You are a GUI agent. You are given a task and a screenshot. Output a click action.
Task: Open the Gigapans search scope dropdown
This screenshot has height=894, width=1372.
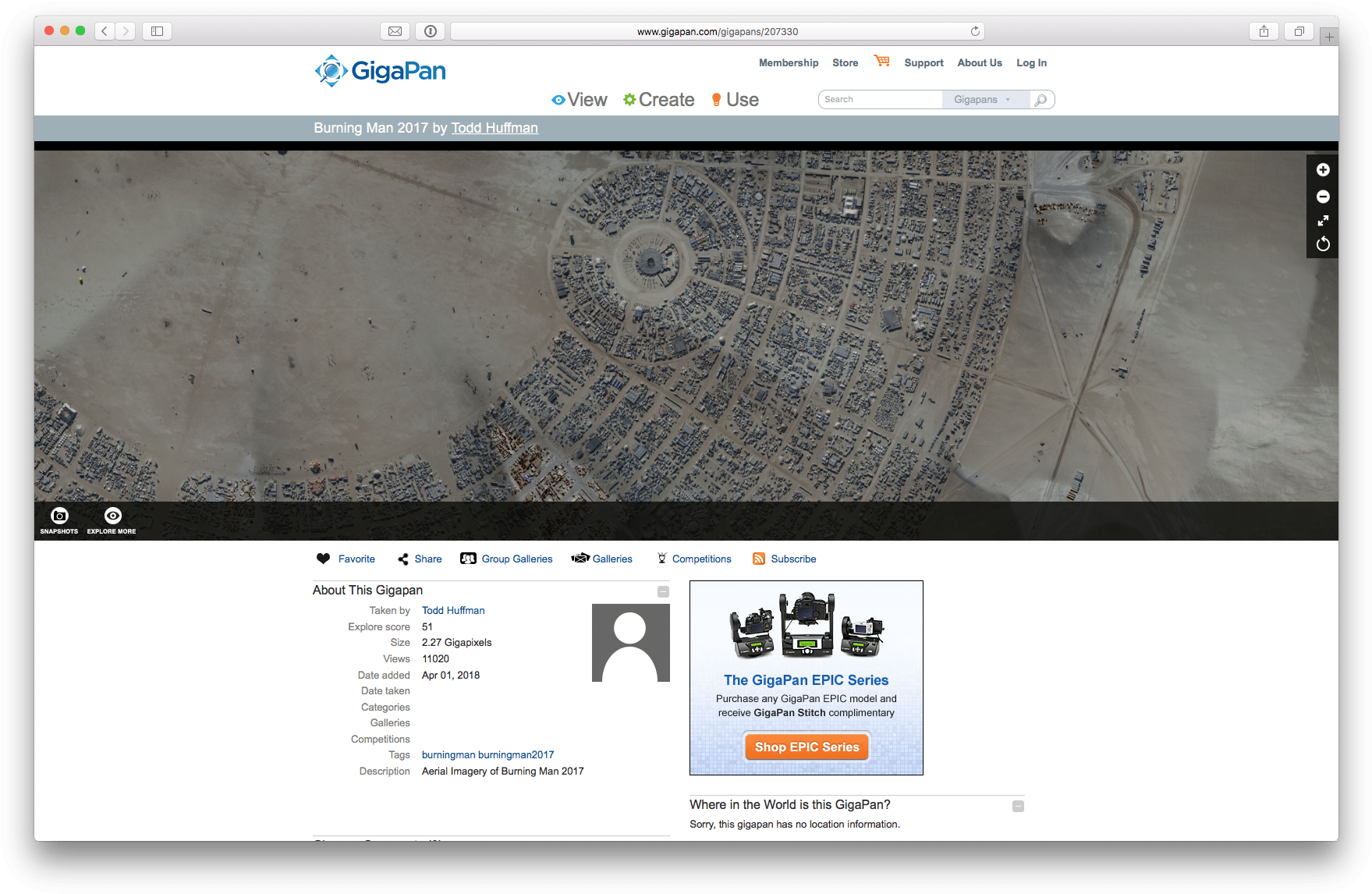point(985,99)
